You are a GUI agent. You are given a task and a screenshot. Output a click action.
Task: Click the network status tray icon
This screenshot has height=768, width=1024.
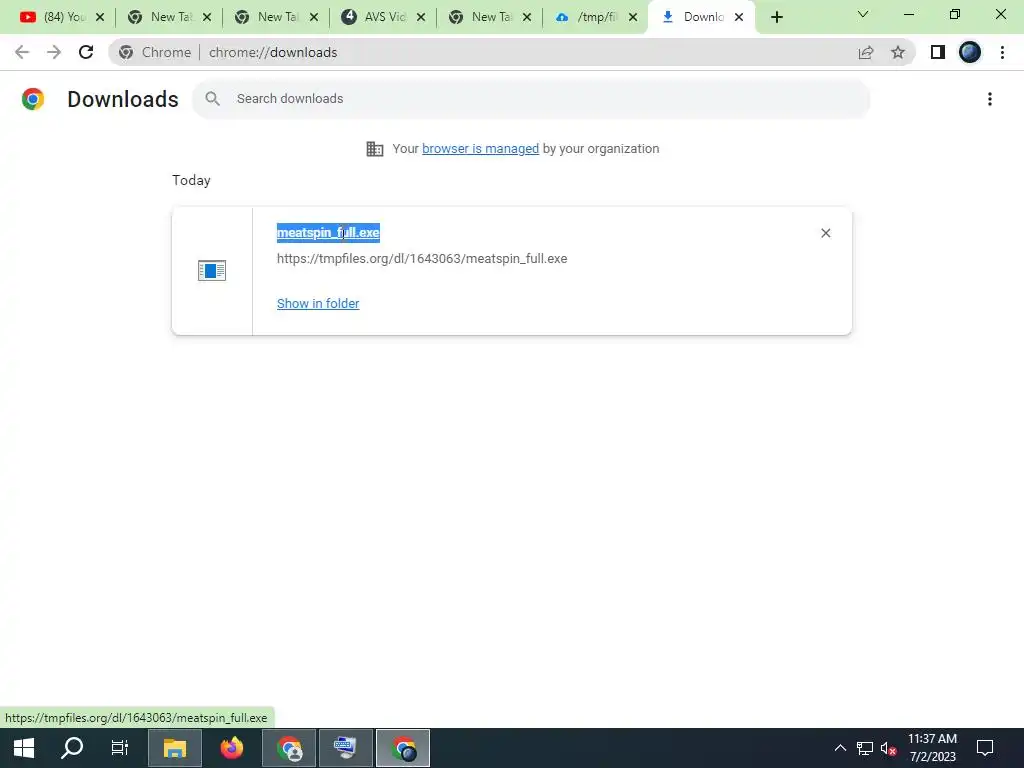point(865,748)
